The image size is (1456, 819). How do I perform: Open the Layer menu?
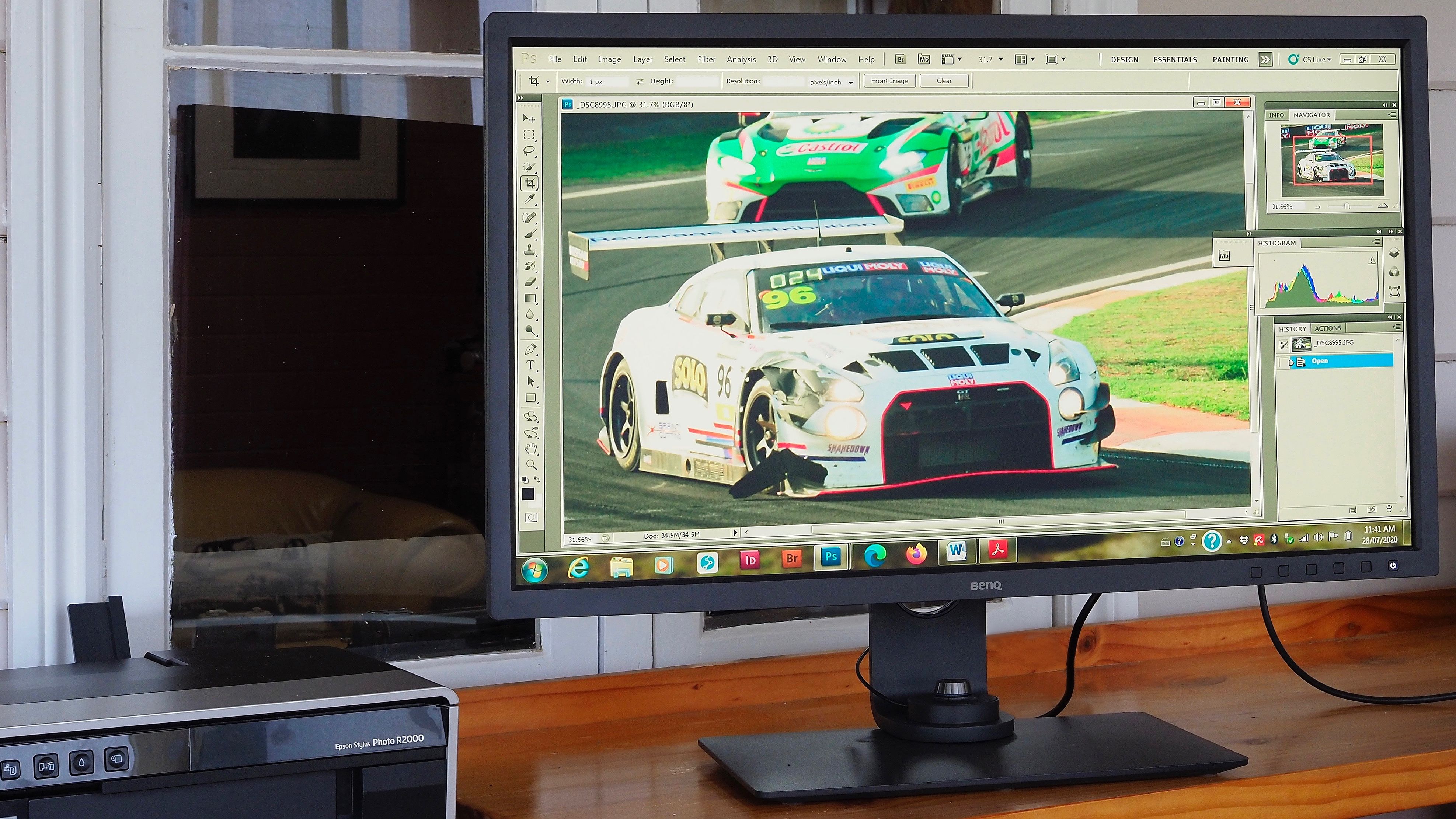pyautogui.click(x=642, y=59)
